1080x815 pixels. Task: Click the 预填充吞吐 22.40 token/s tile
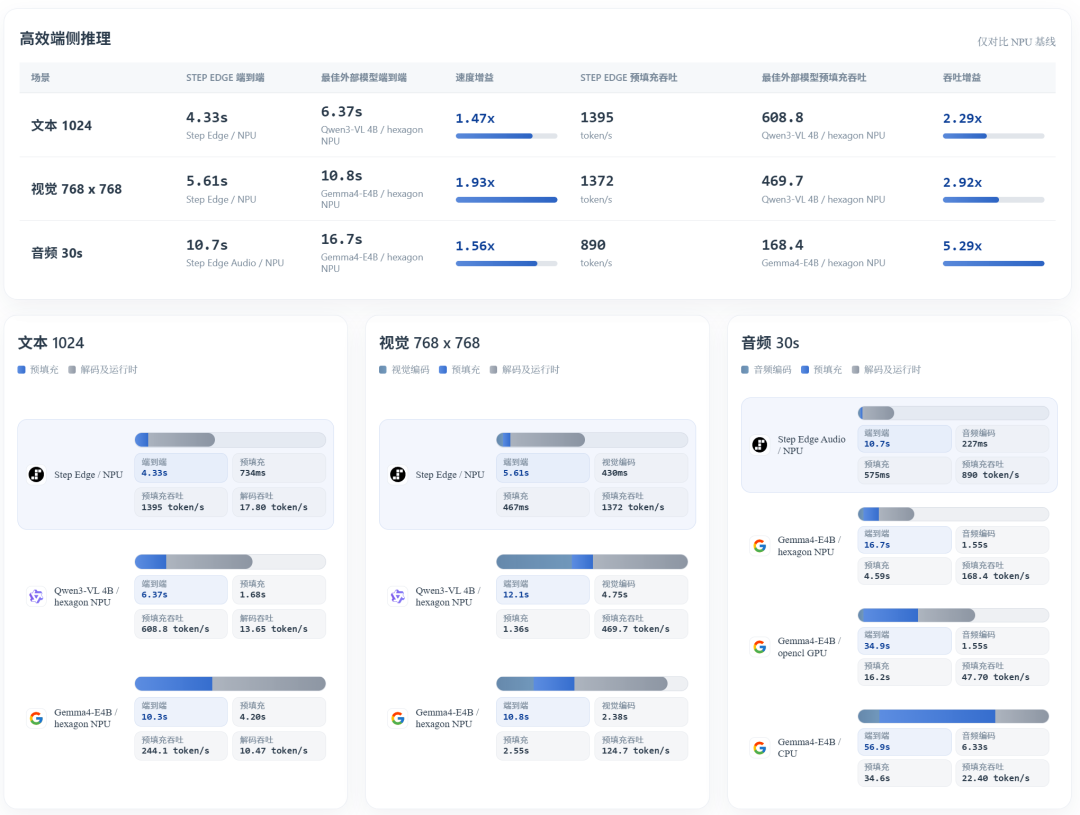tap(1002, 772)
